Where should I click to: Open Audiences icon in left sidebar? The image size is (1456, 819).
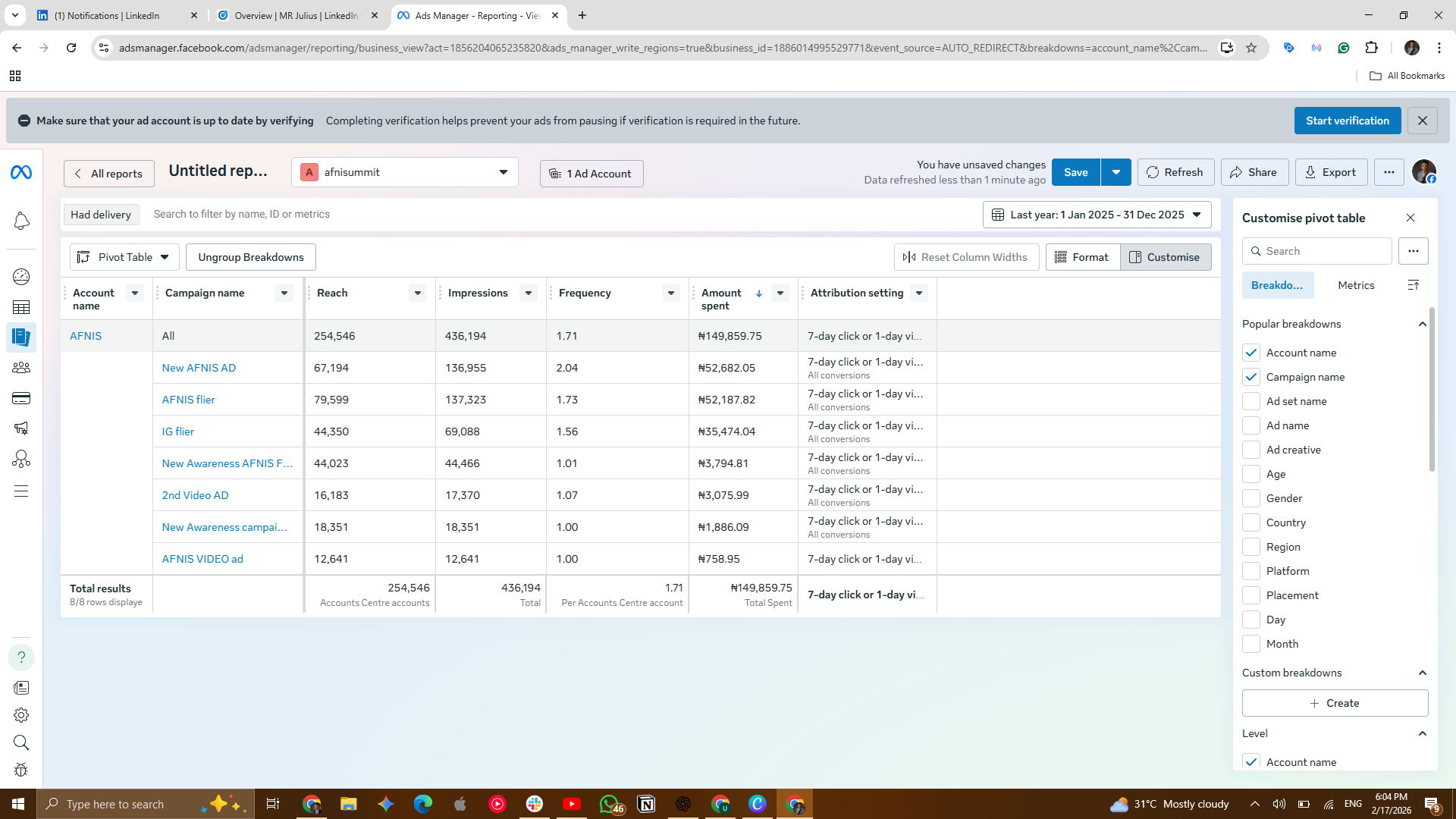(x=21, y=368)
